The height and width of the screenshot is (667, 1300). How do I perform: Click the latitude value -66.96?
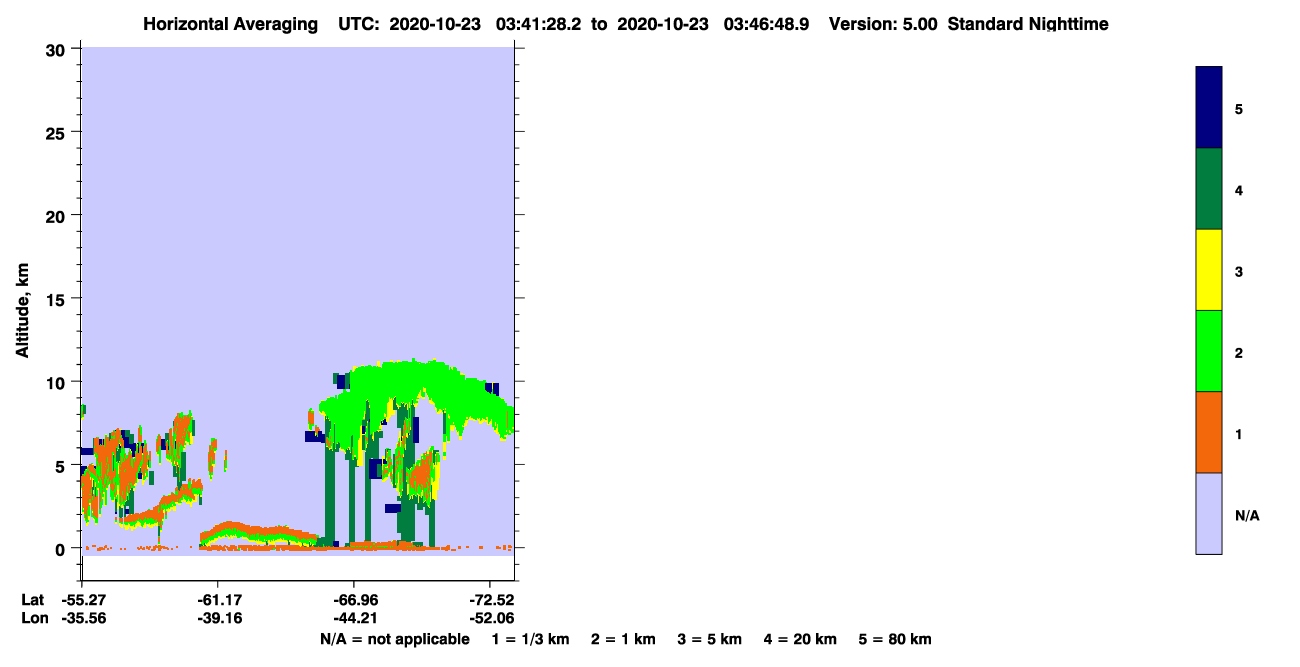coord(355,600)
